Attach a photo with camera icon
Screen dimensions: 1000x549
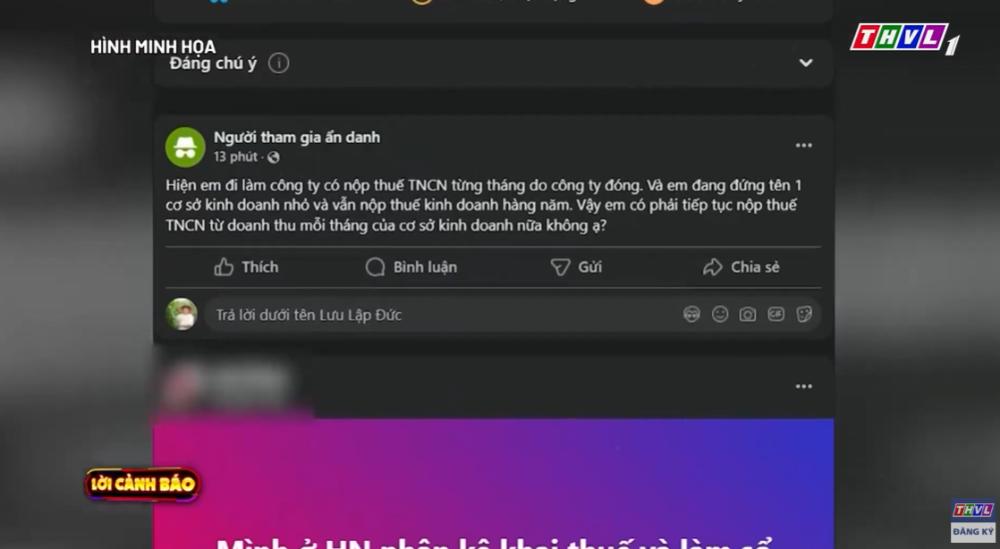click(x=747, y=314)
